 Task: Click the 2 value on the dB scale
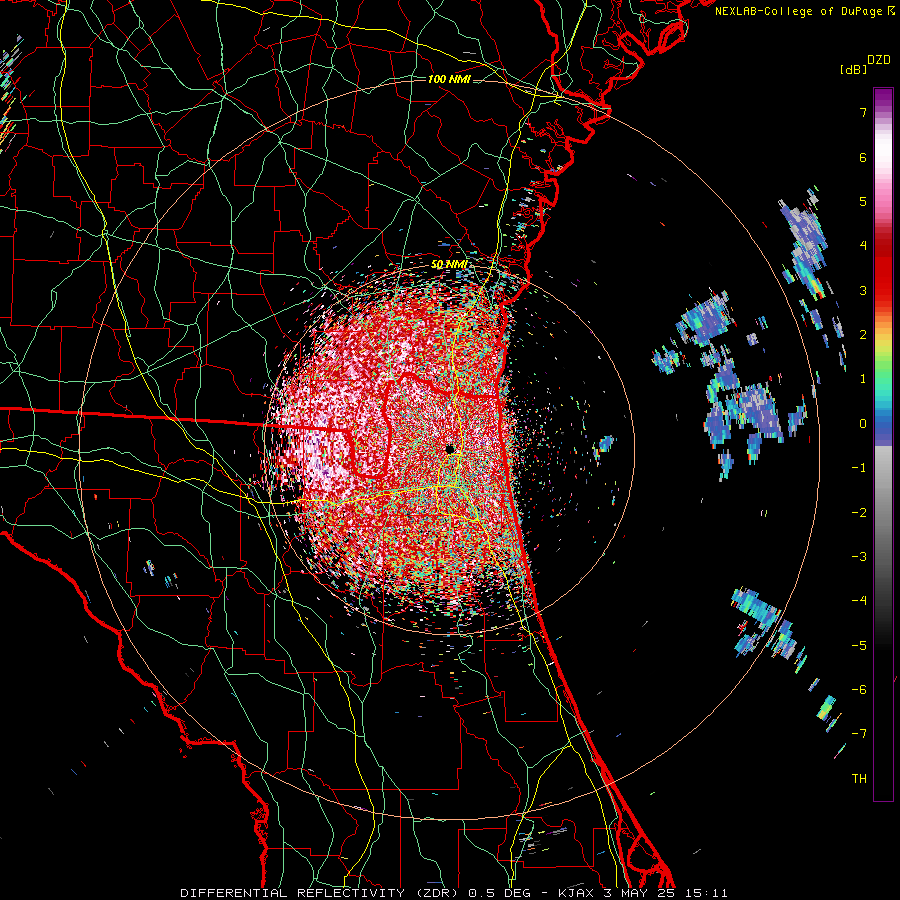[863, 335]
